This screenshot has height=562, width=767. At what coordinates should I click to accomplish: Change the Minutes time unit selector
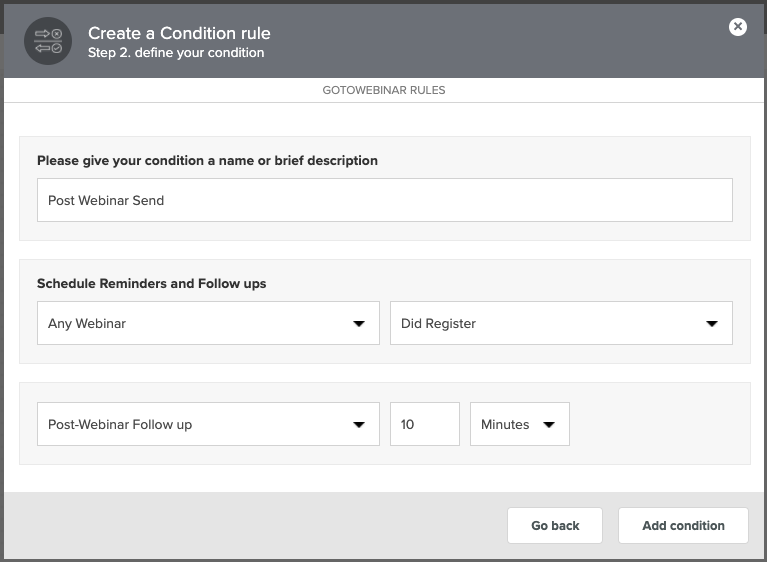point(519,424)
